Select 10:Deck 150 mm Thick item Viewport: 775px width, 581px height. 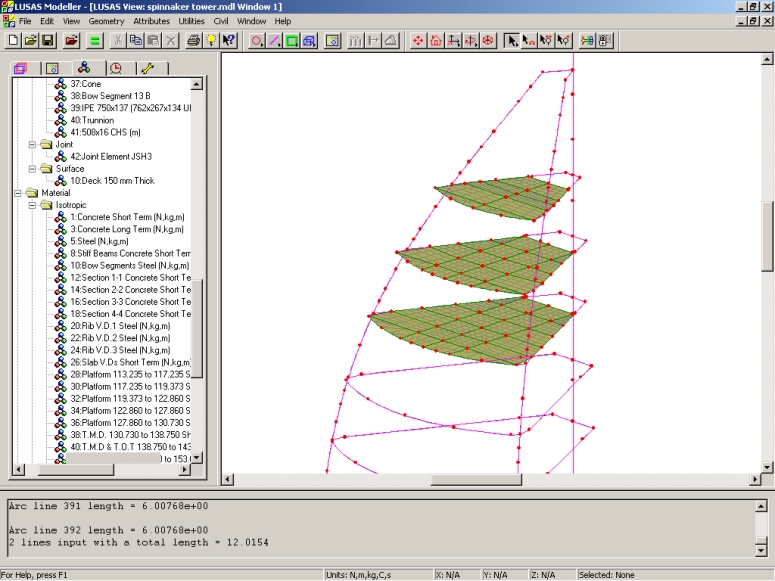pyautogui.click(x=111, y=181)
